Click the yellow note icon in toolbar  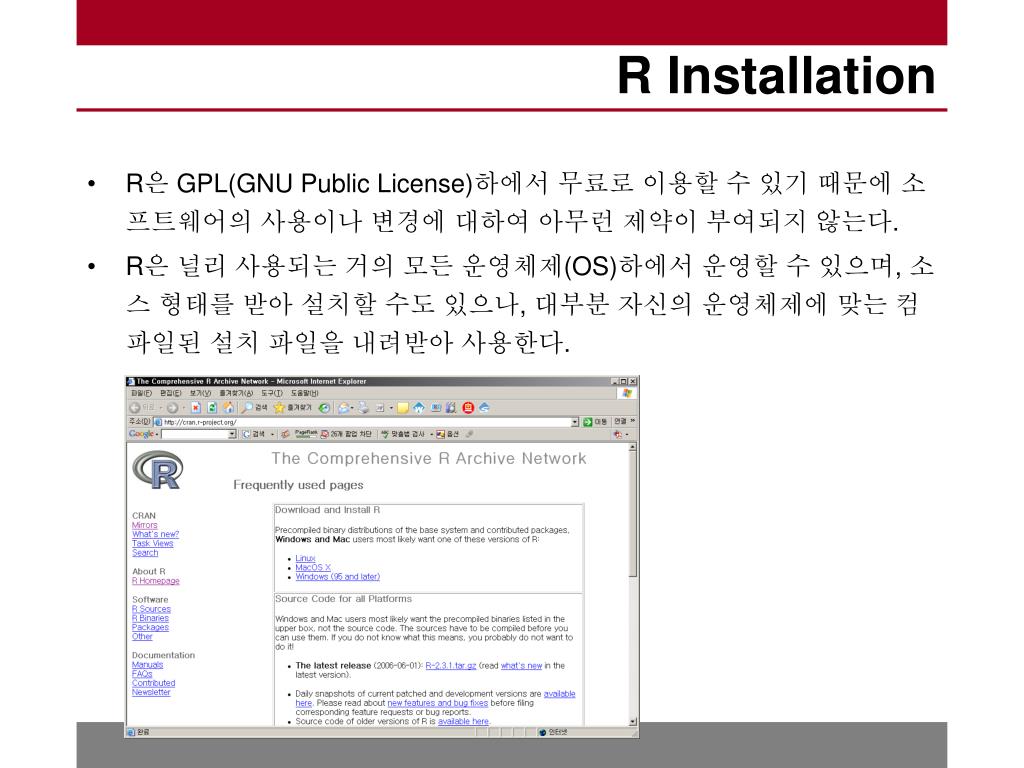point(403,408)
